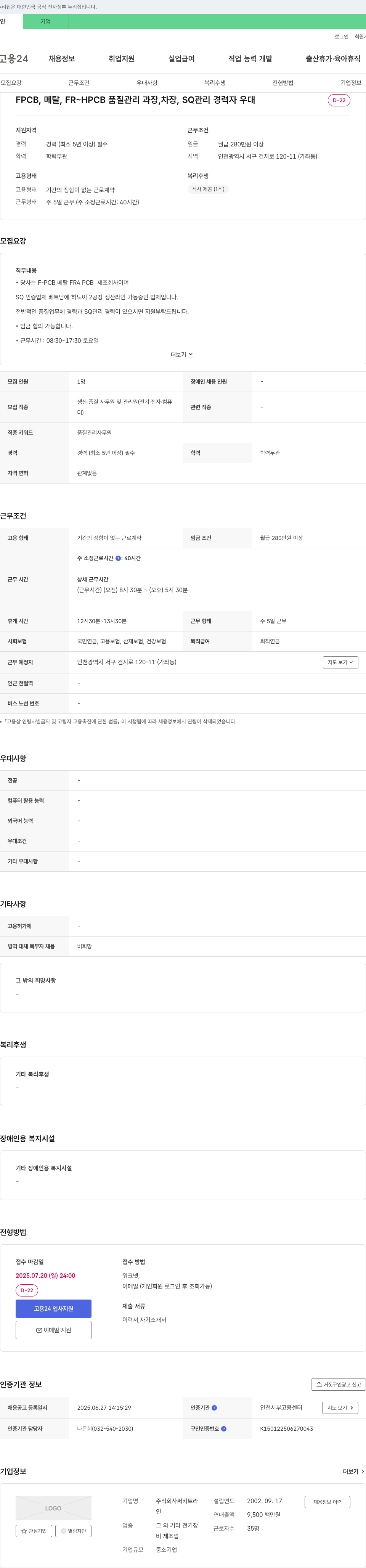This screenshot has width=366, height=1568.
Task: Click the 관계없음 license value
Action: click(87, 474)
